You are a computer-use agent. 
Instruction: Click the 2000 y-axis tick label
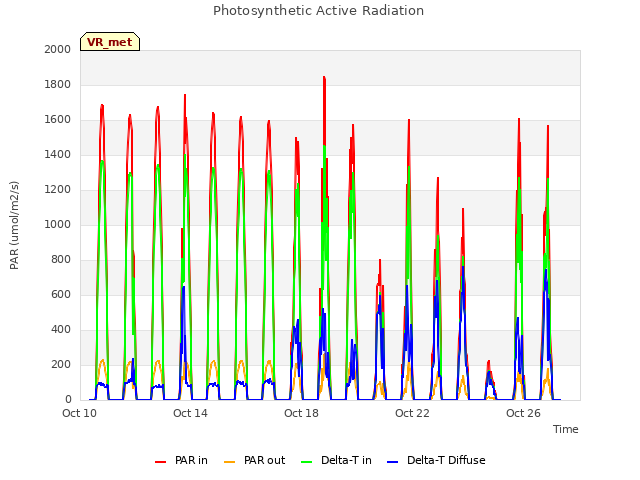(x=58, y=49)
